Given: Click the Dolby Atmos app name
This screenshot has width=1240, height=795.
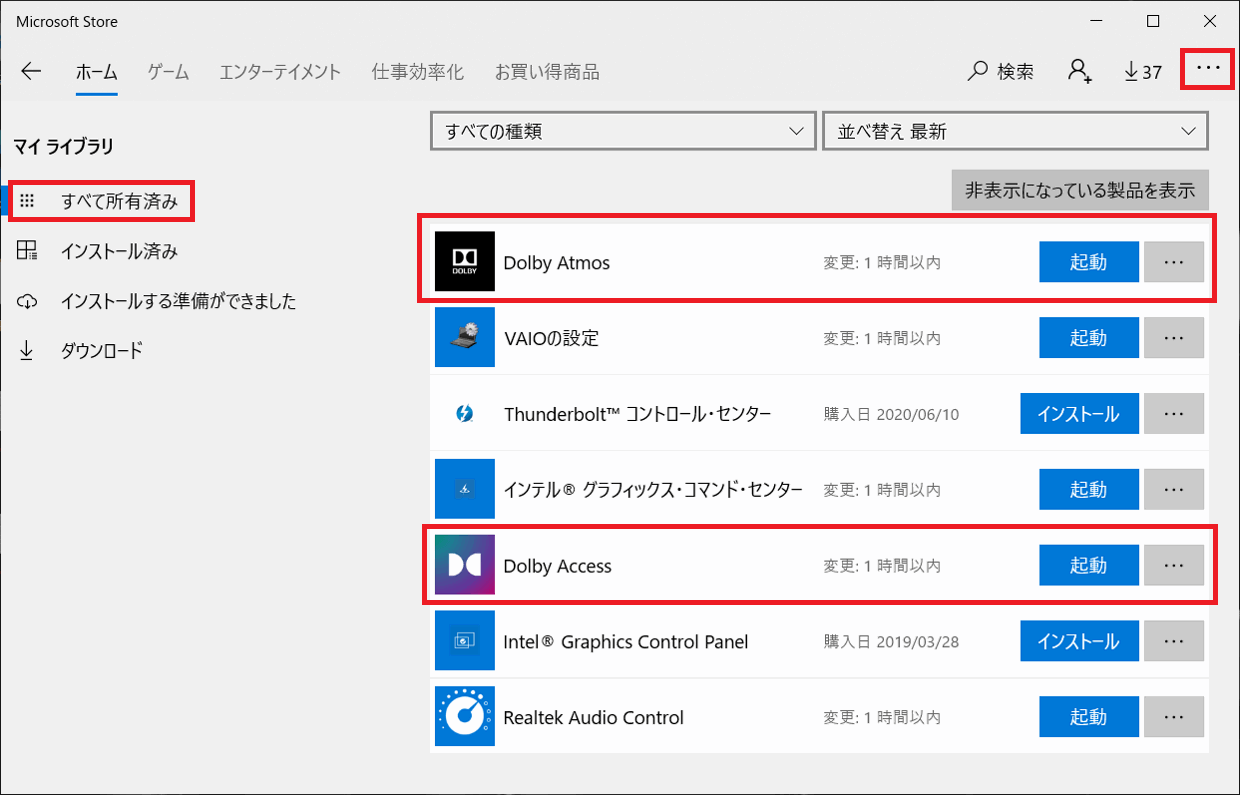Looking at the screenshot, I should 557,263.
